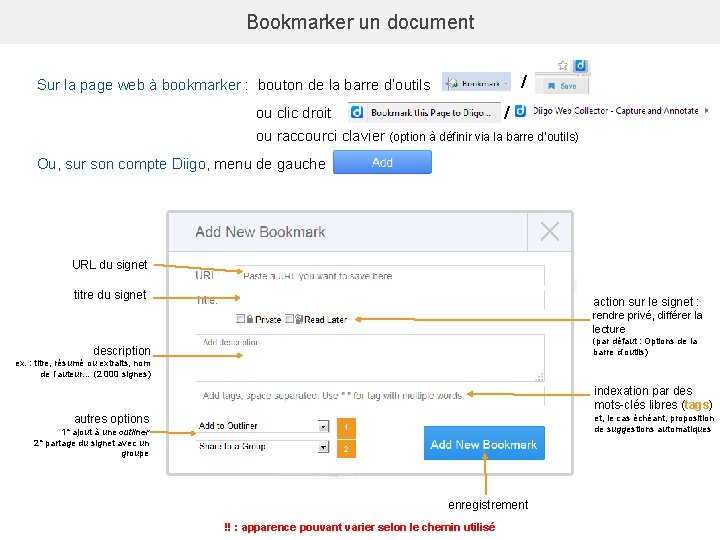Click the Add description text area
The image size is (720, 540).
[370, 357]
